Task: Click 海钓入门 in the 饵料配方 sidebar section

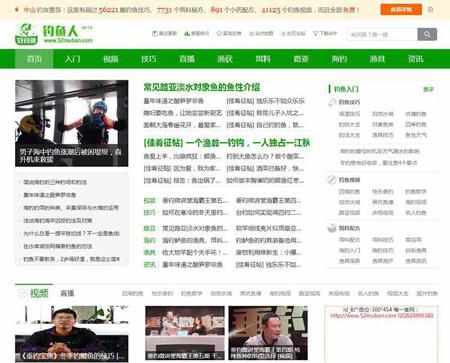Action: (x=349, y=250)
